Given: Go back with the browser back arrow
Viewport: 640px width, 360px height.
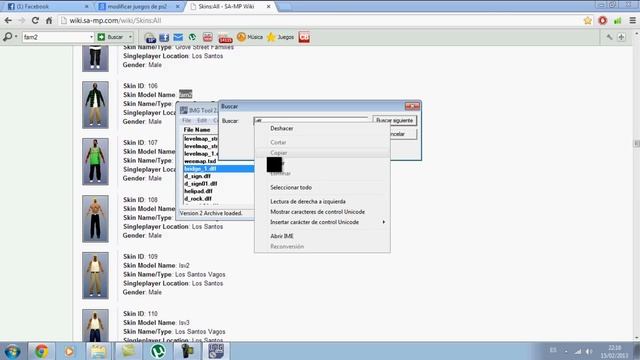Looking at the screenshot, I should [8, 20].
